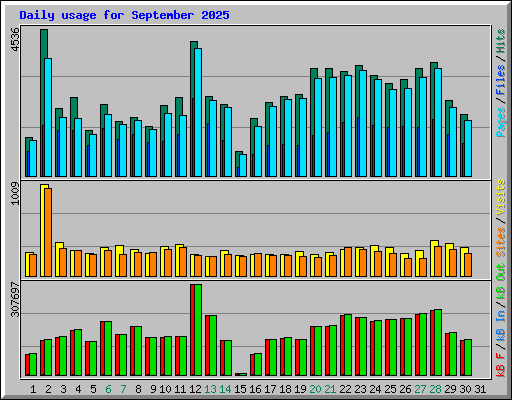The width and height of the screenshot is (512, 400).
Task: Click green weekend day label "27"
Action: (420, 389)
